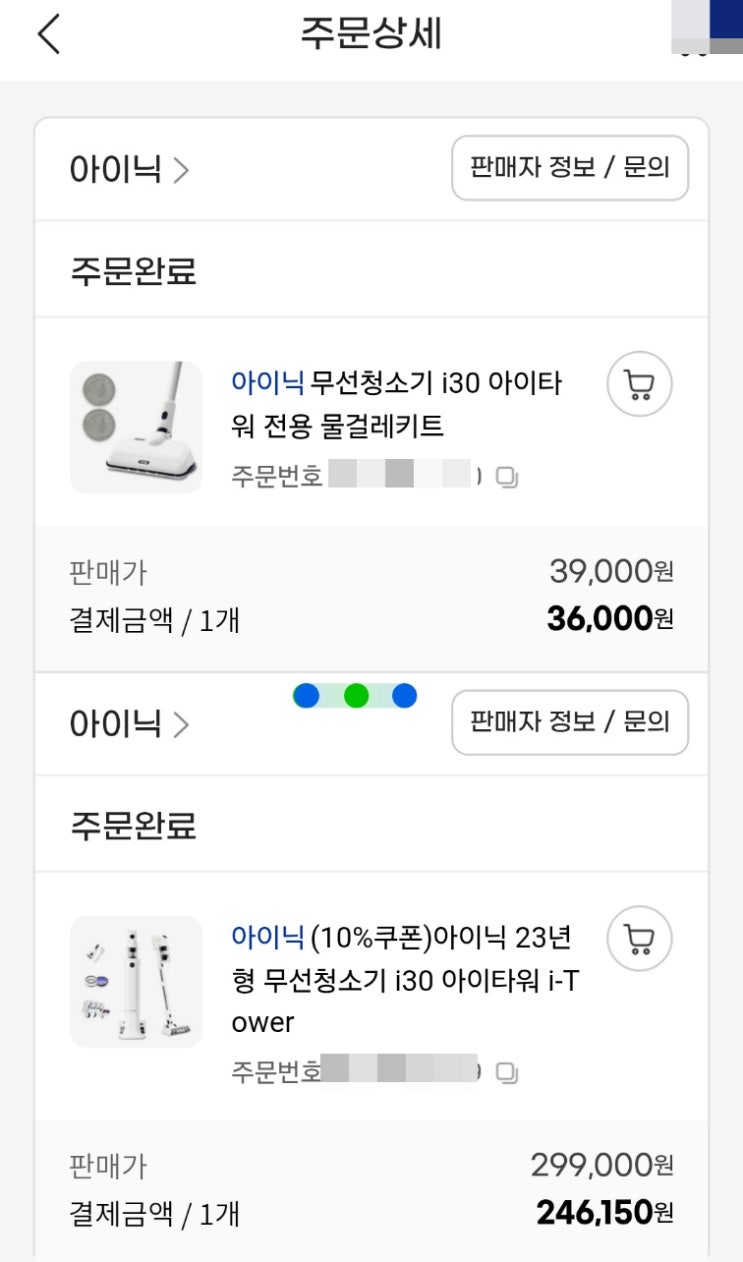Tap the 주문번호 label under i-Tower vacuum
The height and width of the screenshot is (1262, 743).
(x=277, y=1072)
